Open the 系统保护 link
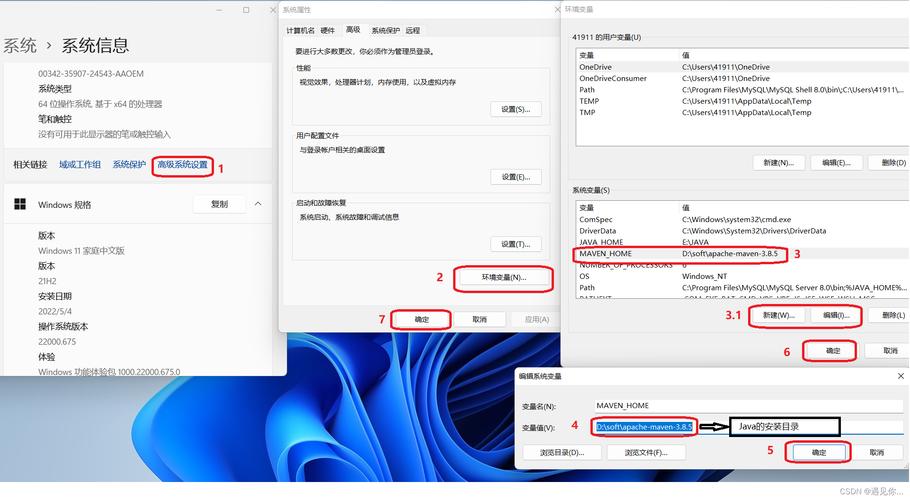The width and height of the screenshot is (910, 500). tap(129, 165)
